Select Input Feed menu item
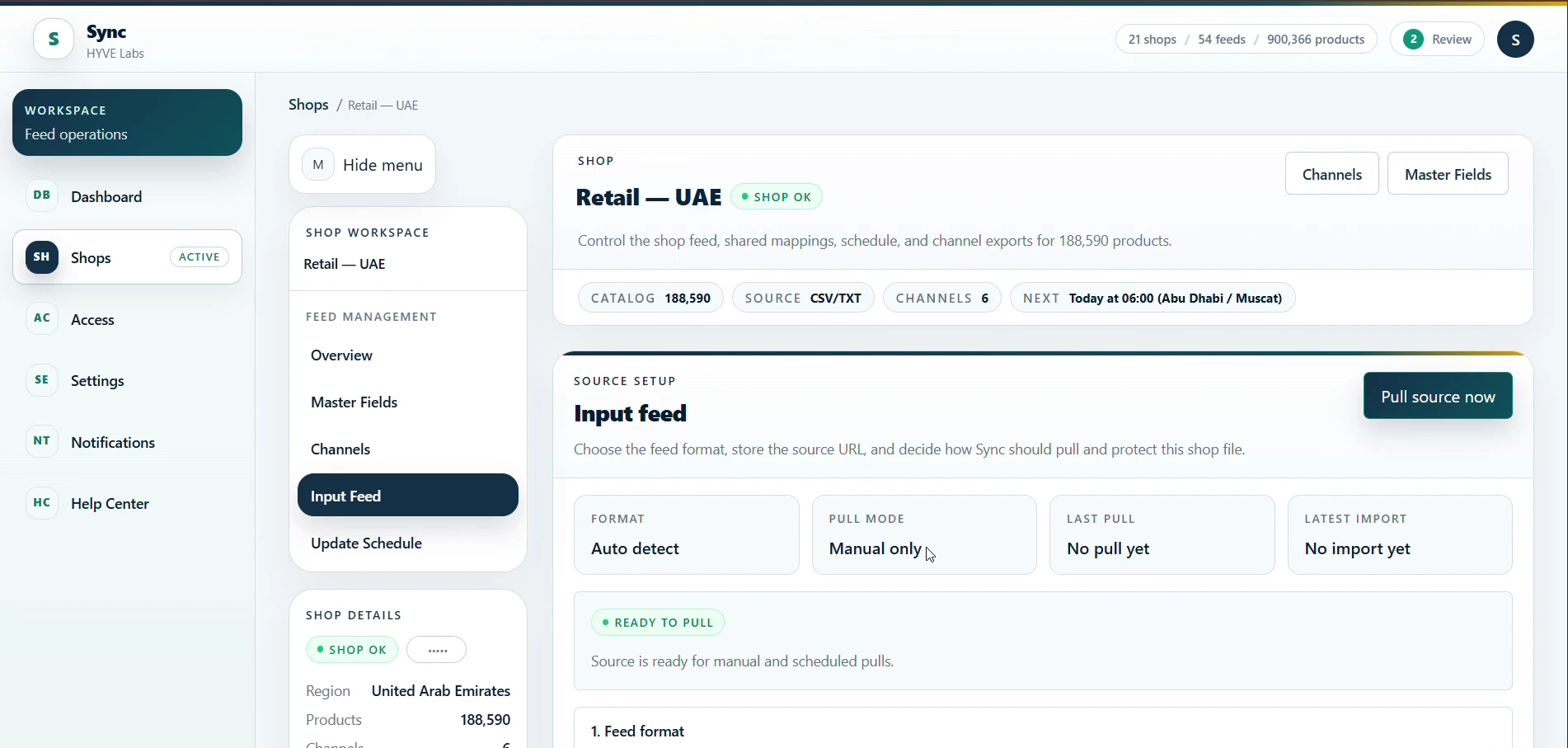Image resolution: width=1568 pixels, height=748 pixels. point(407,496)
